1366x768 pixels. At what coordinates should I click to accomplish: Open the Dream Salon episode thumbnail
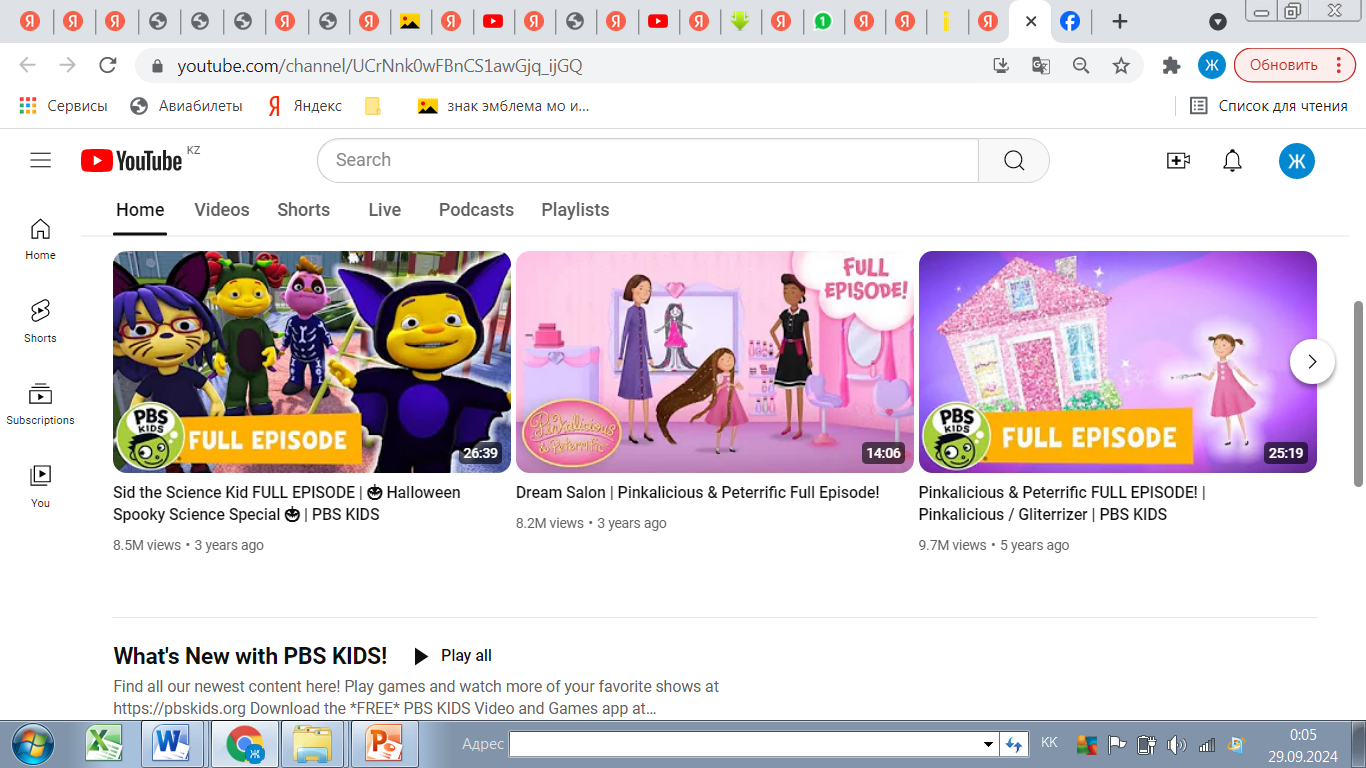coord(715,362)
